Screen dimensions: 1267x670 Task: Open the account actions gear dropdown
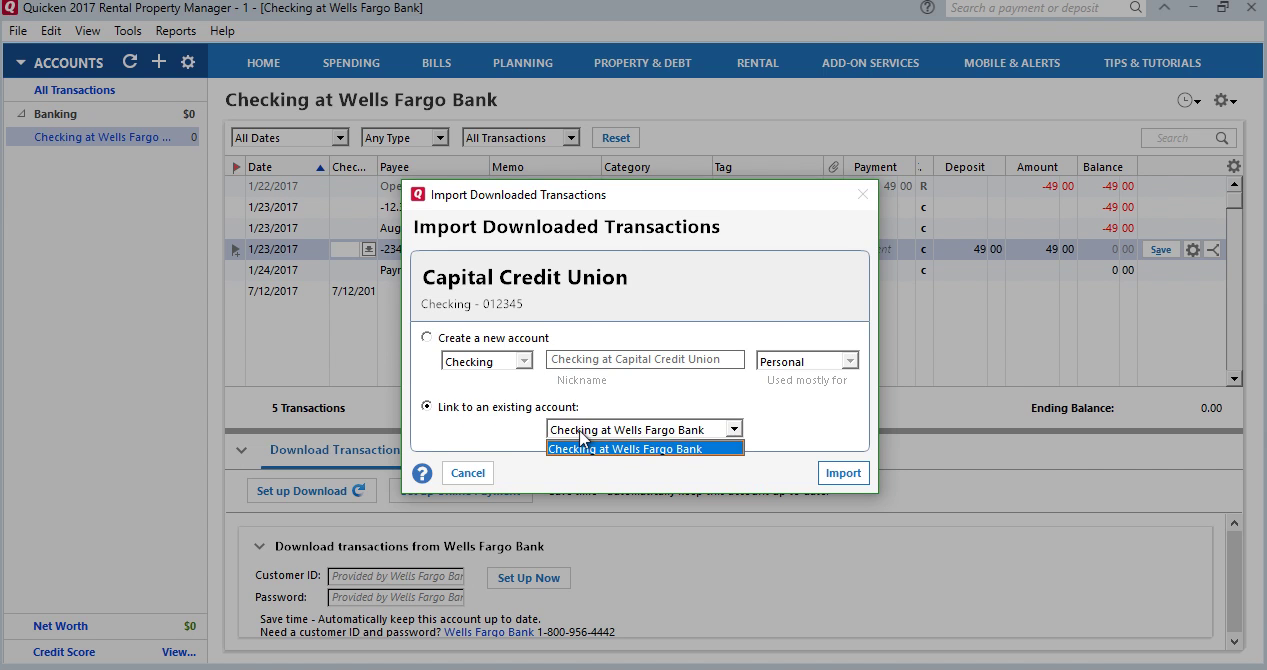(1225, 101)
